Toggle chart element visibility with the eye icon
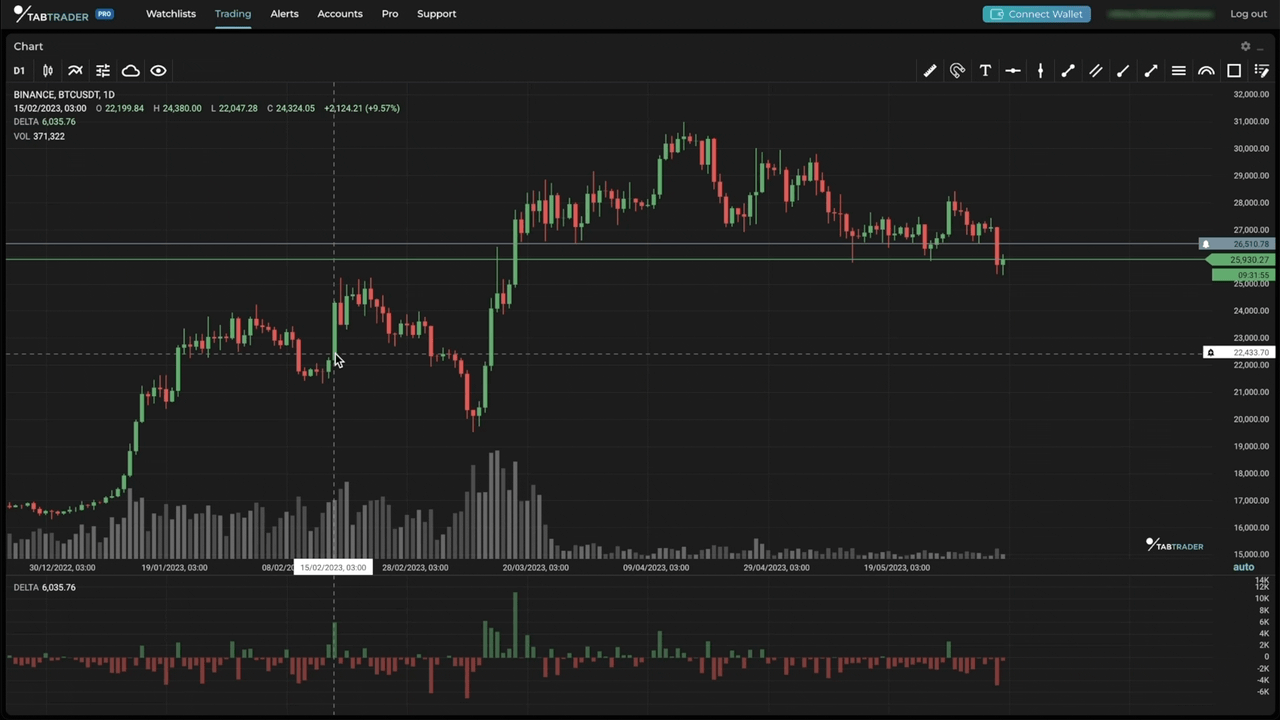Screen dimensions: 1280x720 [x=158, y=70]
